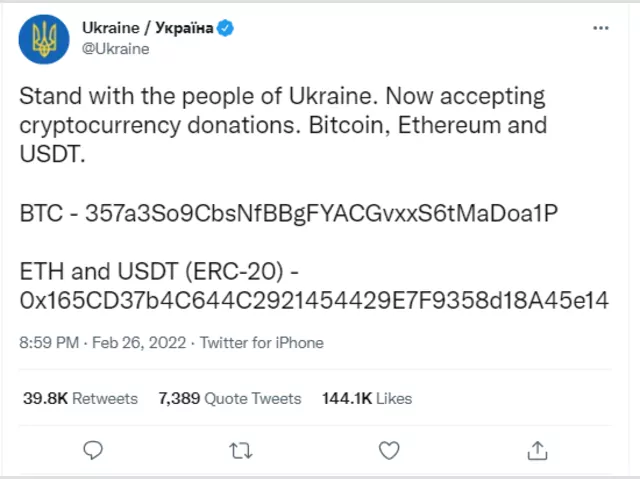
Task: Open the Ukraine / Україна display name
Action: click(x=147, y=28)
